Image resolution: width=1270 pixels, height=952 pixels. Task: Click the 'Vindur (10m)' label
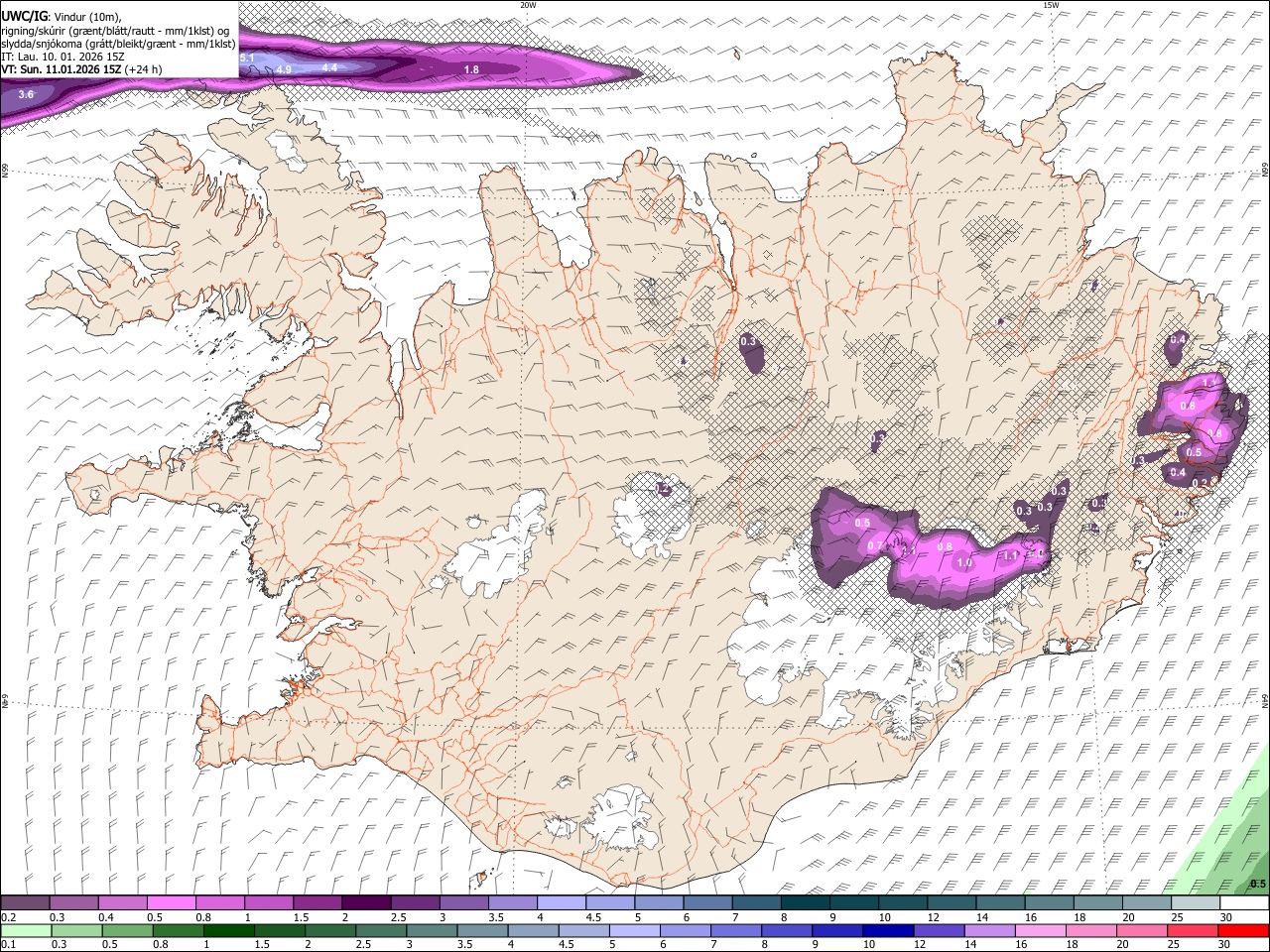point(87,17)
